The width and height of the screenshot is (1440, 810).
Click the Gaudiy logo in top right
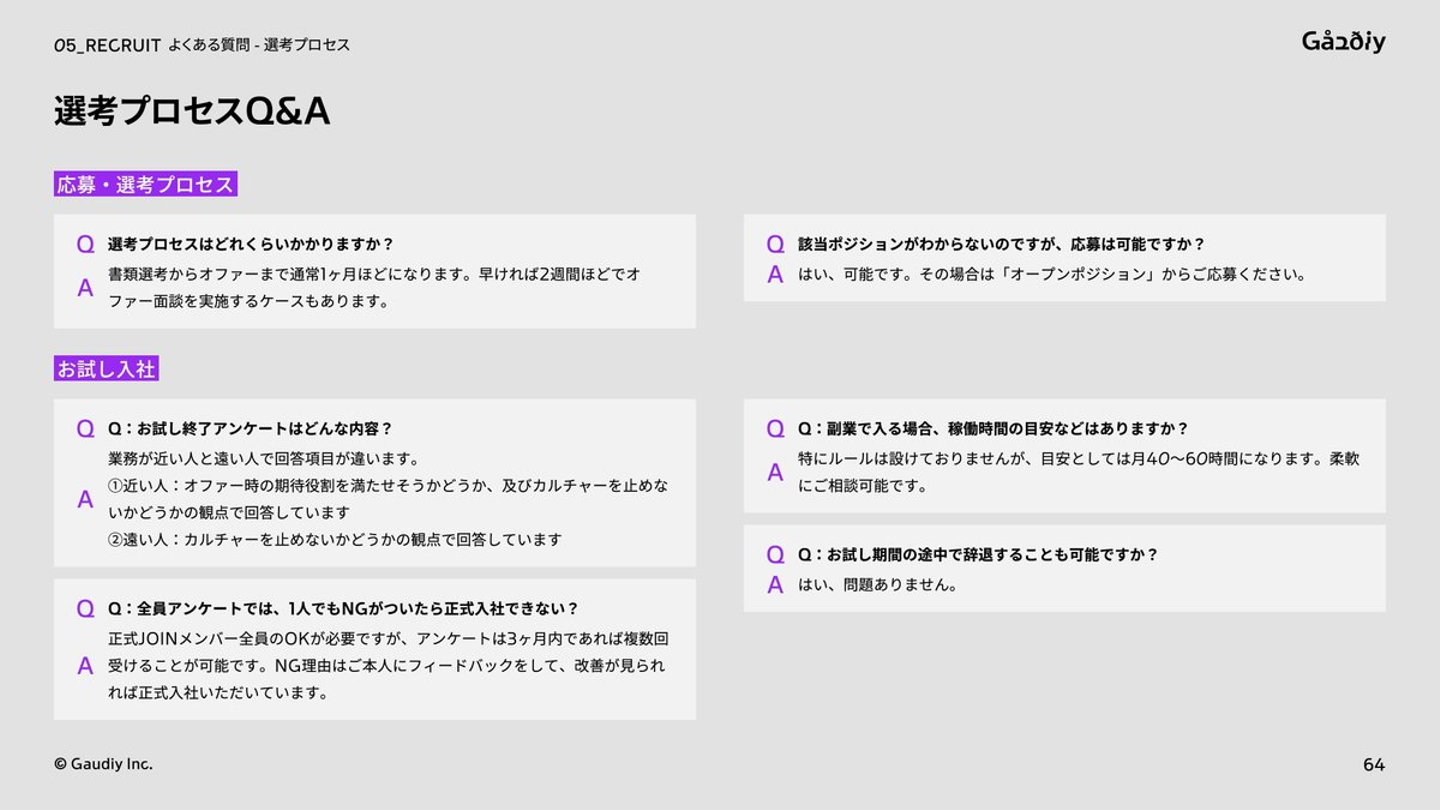(x=1343, y=41)
